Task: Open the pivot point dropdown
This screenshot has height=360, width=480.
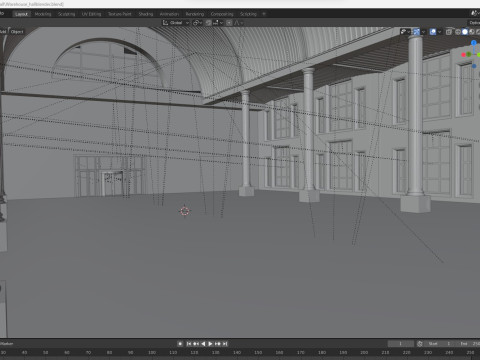Action: tap(197, 23)
